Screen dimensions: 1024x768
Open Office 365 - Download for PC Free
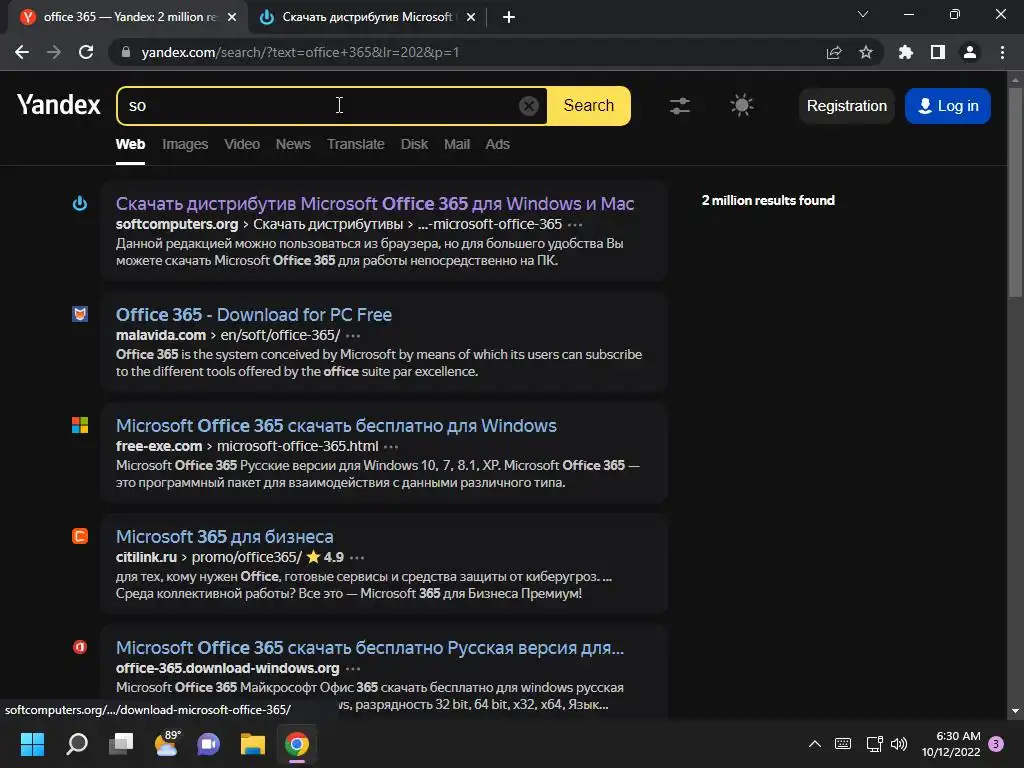[x=253, y=315]
